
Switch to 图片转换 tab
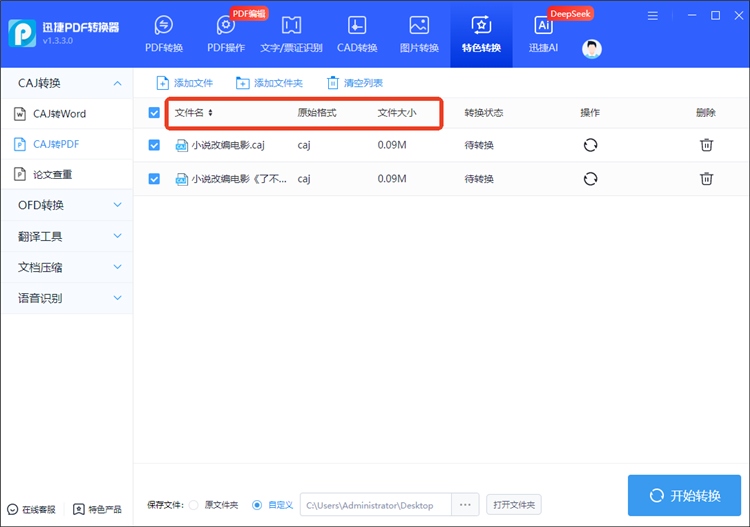point(419,34)
